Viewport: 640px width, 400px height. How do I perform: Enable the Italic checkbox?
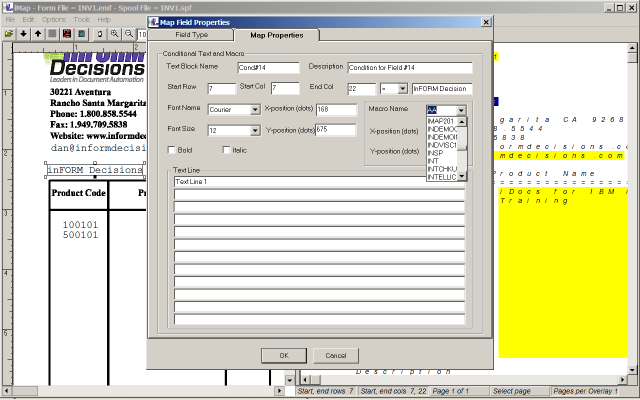(227, 150)
